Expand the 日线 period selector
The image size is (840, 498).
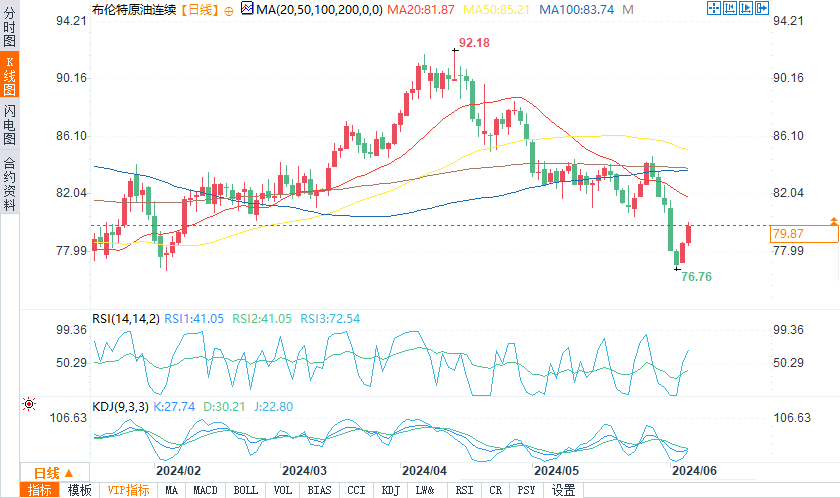[54, 473]
